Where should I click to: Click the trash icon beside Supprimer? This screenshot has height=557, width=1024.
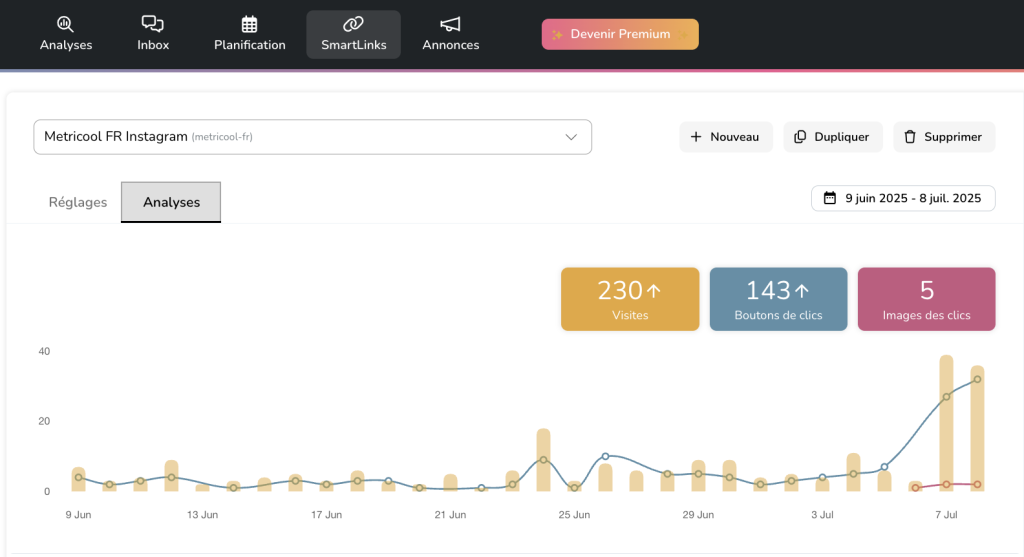(910, 137)
